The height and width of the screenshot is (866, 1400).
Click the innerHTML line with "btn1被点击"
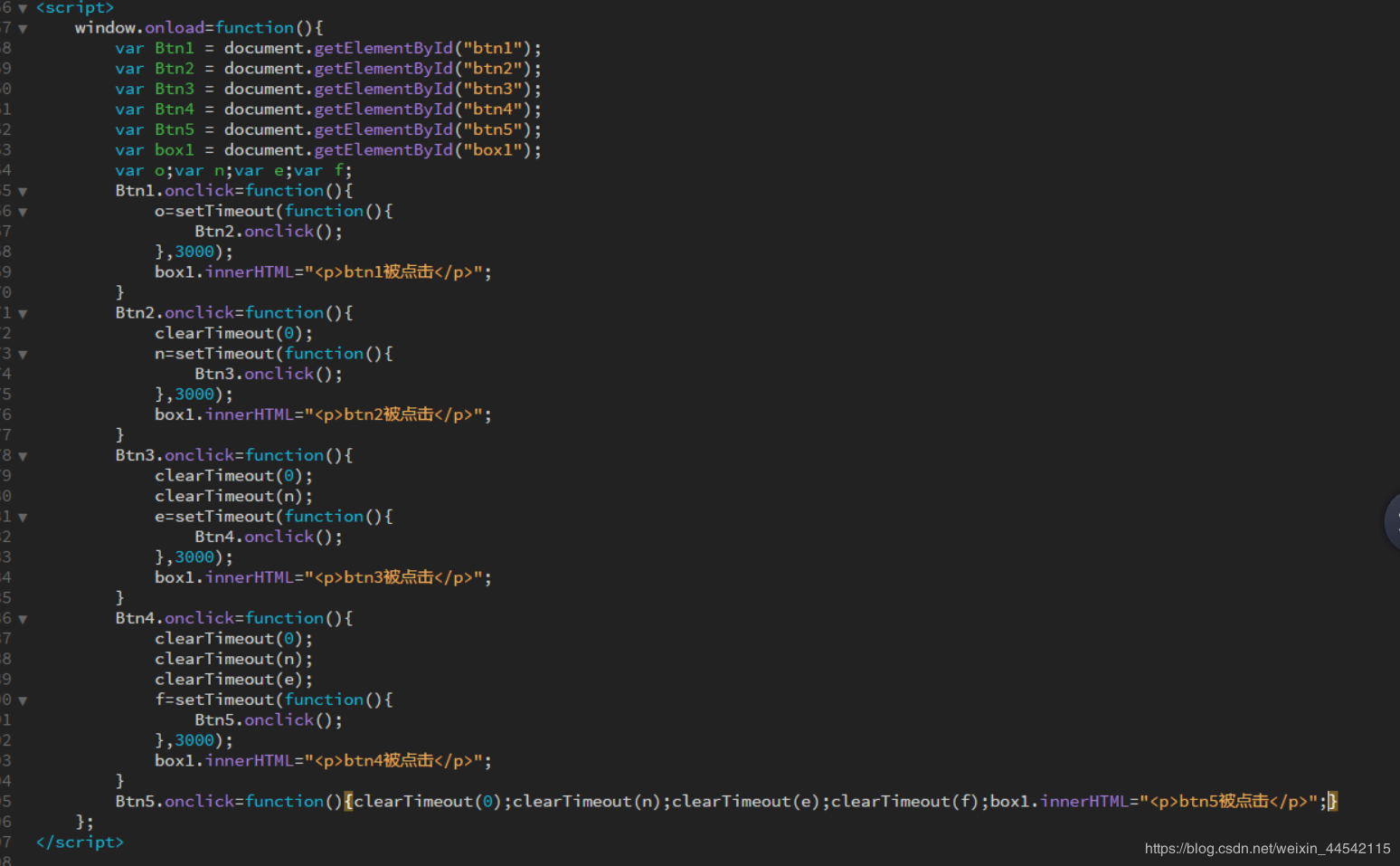(x=323, y=272)
